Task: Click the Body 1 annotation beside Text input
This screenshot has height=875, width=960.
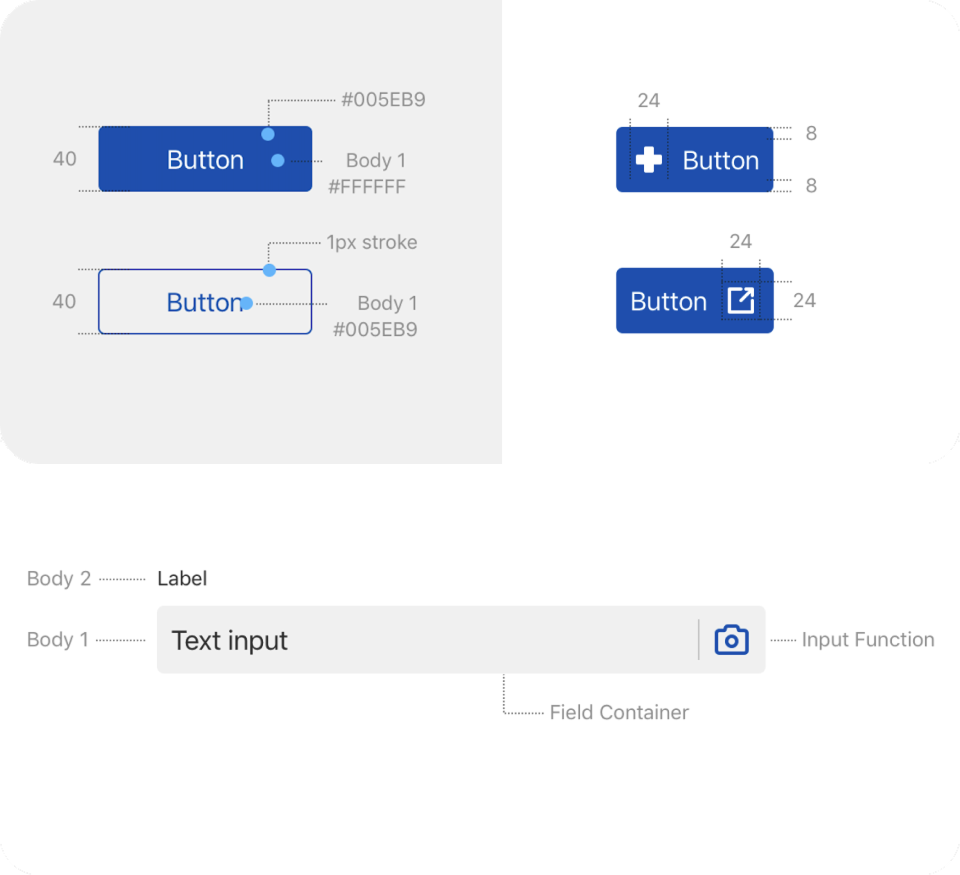Action: (57, 639)
